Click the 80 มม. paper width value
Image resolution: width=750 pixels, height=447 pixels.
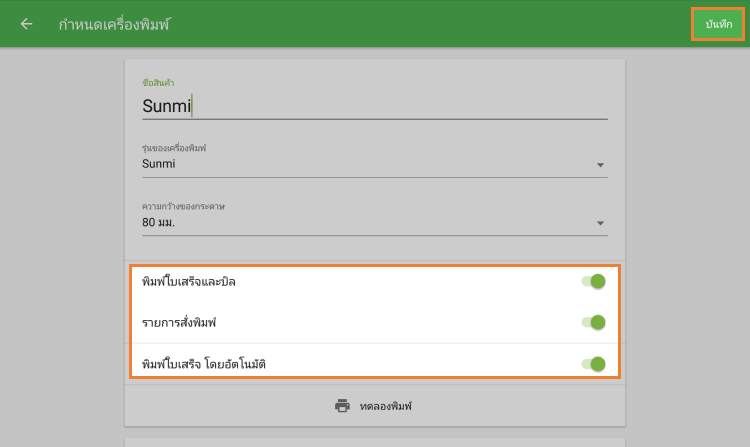coord(160,222)
